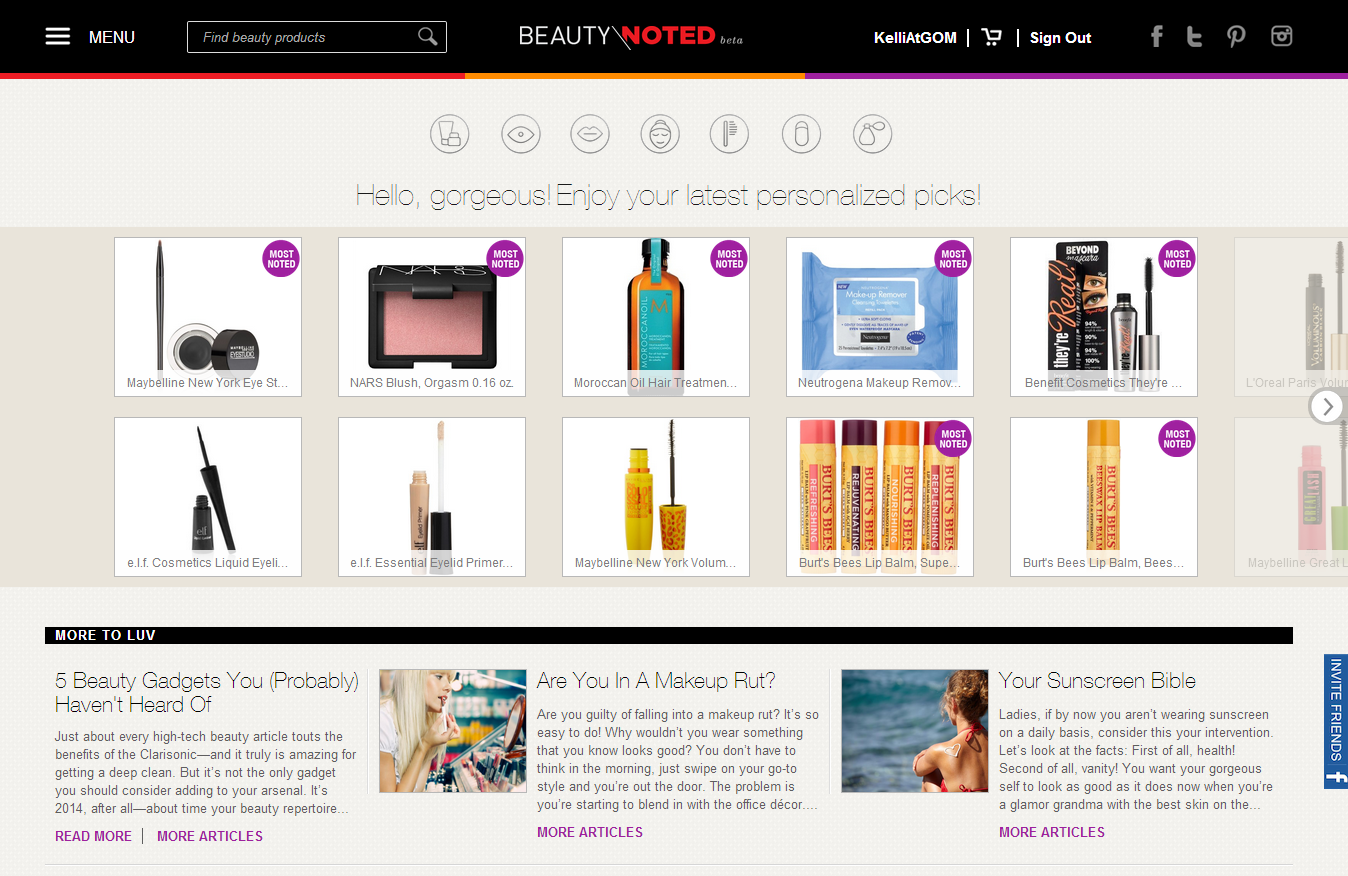
Task: Open the Neutrogena Makeup Remover card
Action: (880, 317)
